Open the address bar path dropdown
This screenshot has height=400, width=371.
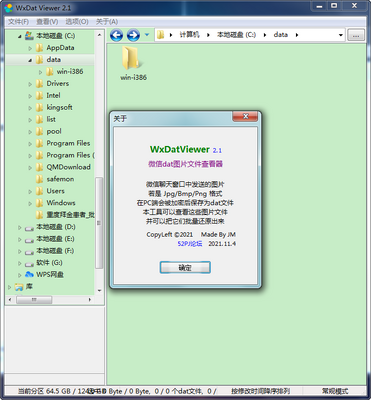[x=341, y=35]
